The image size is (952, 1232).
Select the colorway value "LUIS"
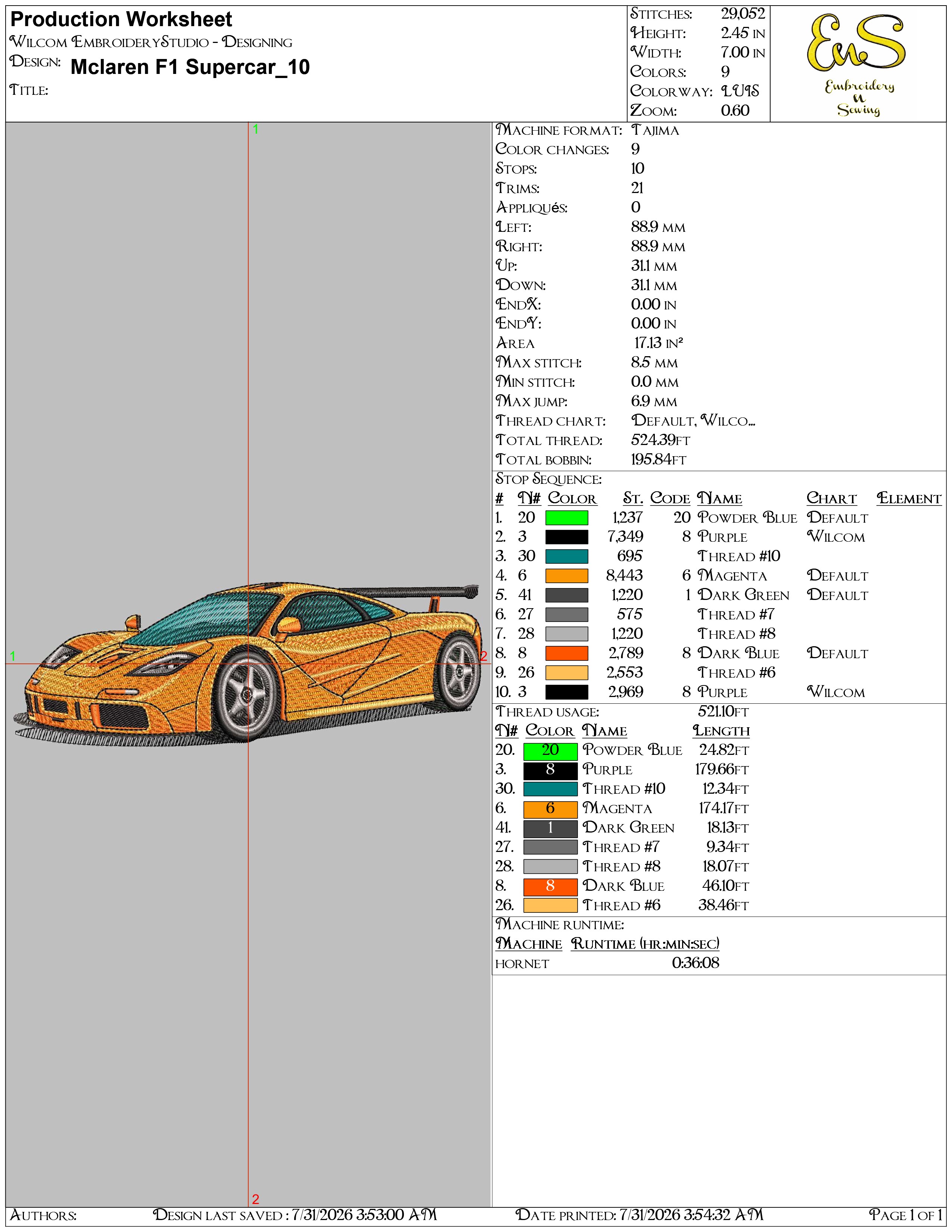coord(740,91)
